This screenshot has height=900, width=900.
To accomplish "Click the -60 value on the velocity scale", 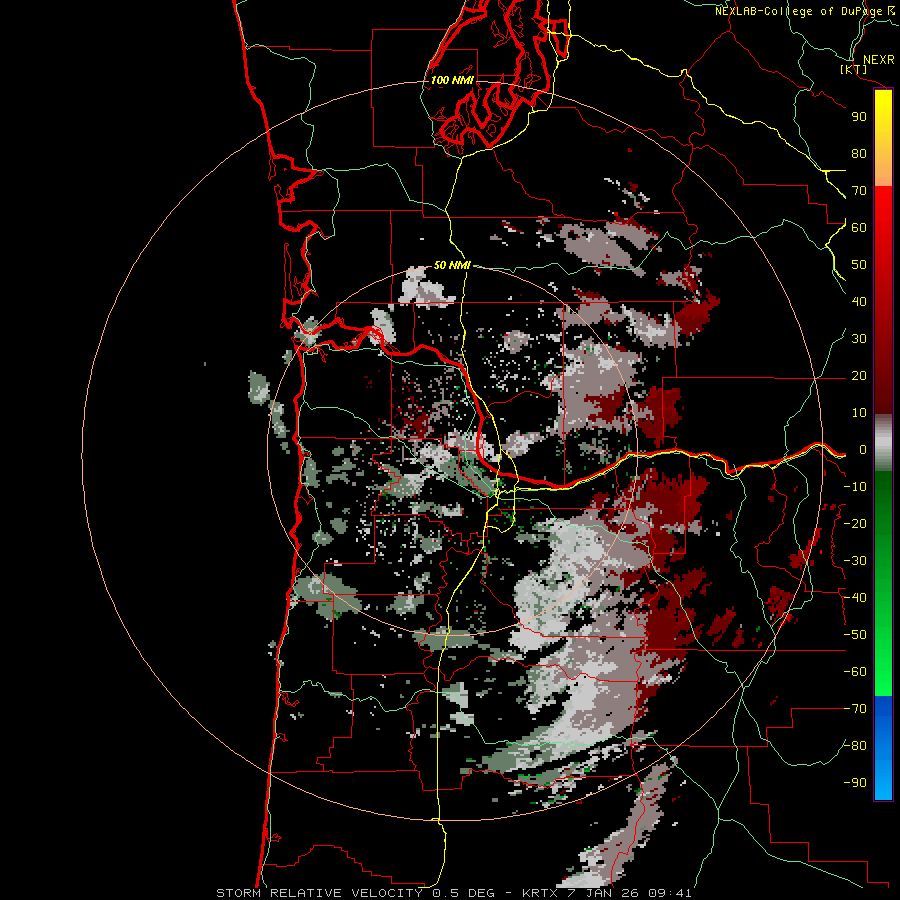I will pos(855,672).
